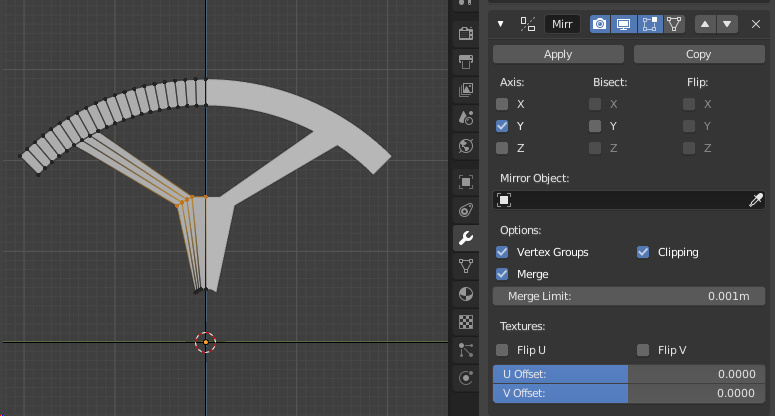Enable Flip U texture checkbox
Image resolution: width=775 pixels, height=416 pixels.
[502, 350]
